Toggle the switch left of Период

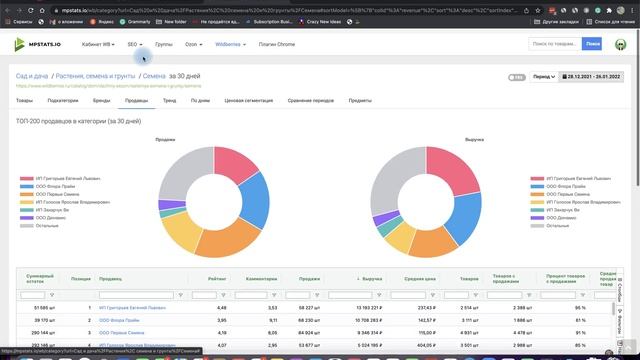point(516,77)
